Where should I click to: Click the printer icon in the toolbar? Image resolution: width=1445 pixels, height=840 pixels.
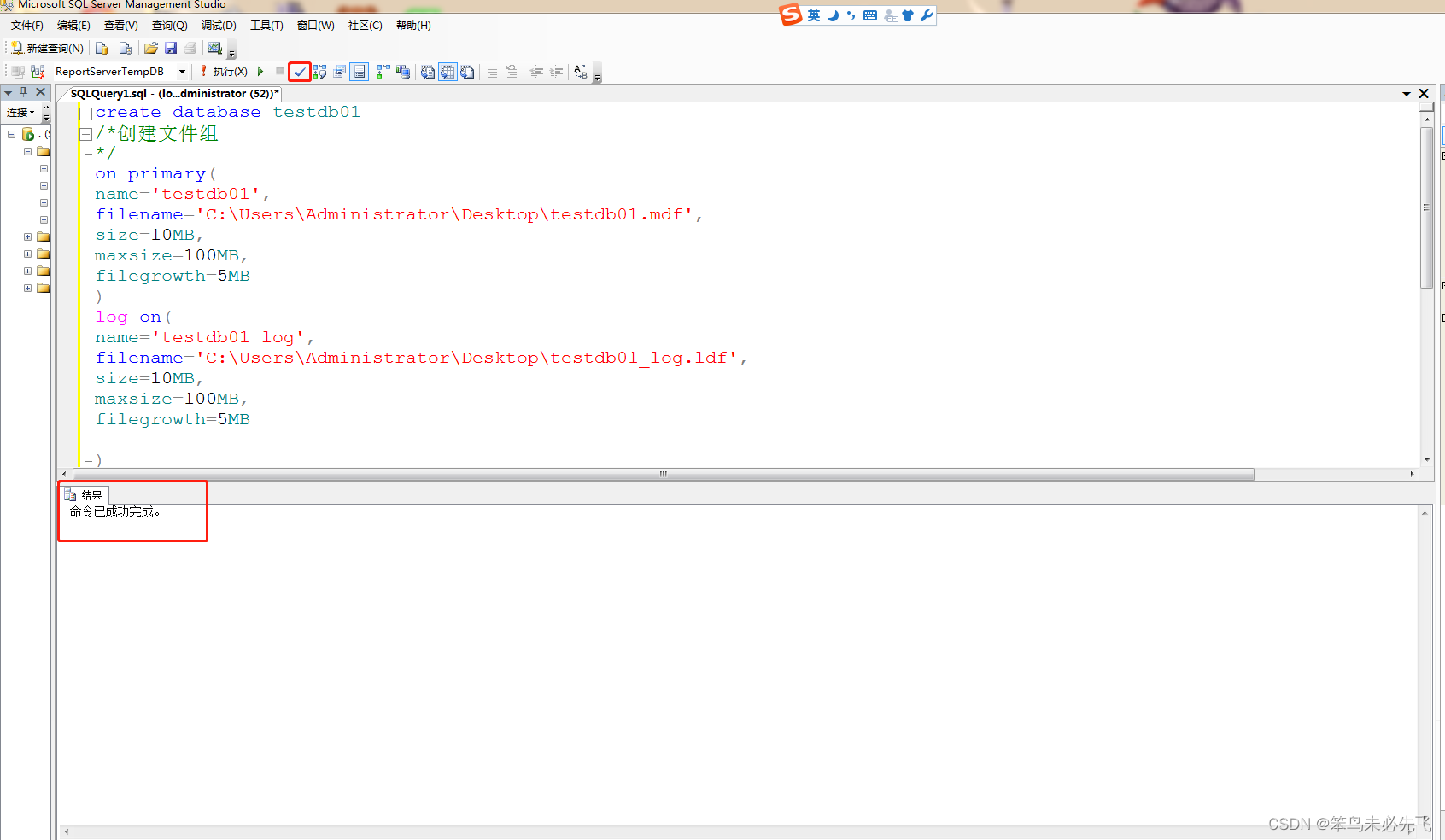[190, 48]
